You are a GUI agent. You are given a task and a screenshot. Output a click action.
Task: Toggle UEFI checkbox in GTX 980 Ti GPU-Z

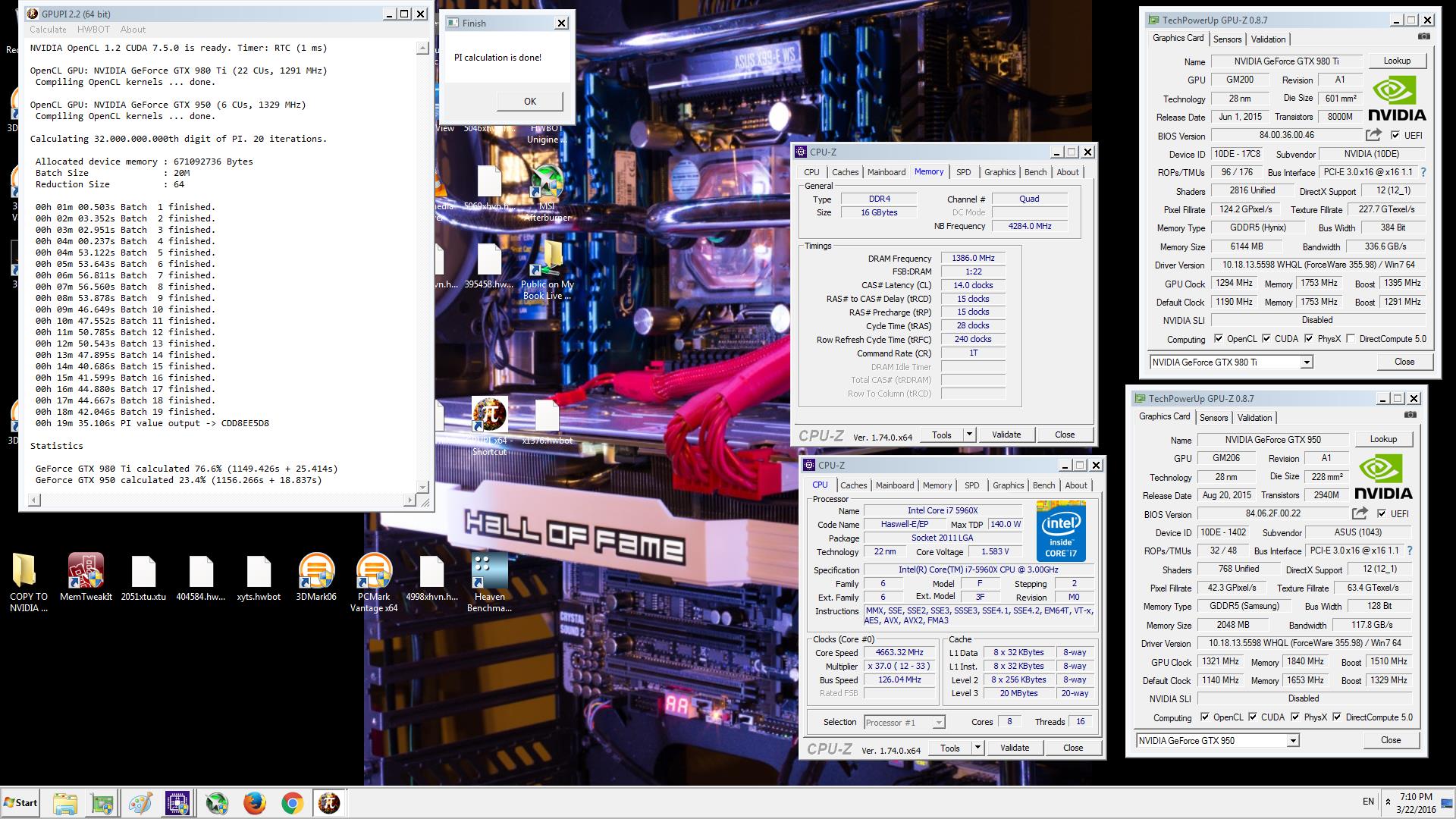tap(1395, 135)
